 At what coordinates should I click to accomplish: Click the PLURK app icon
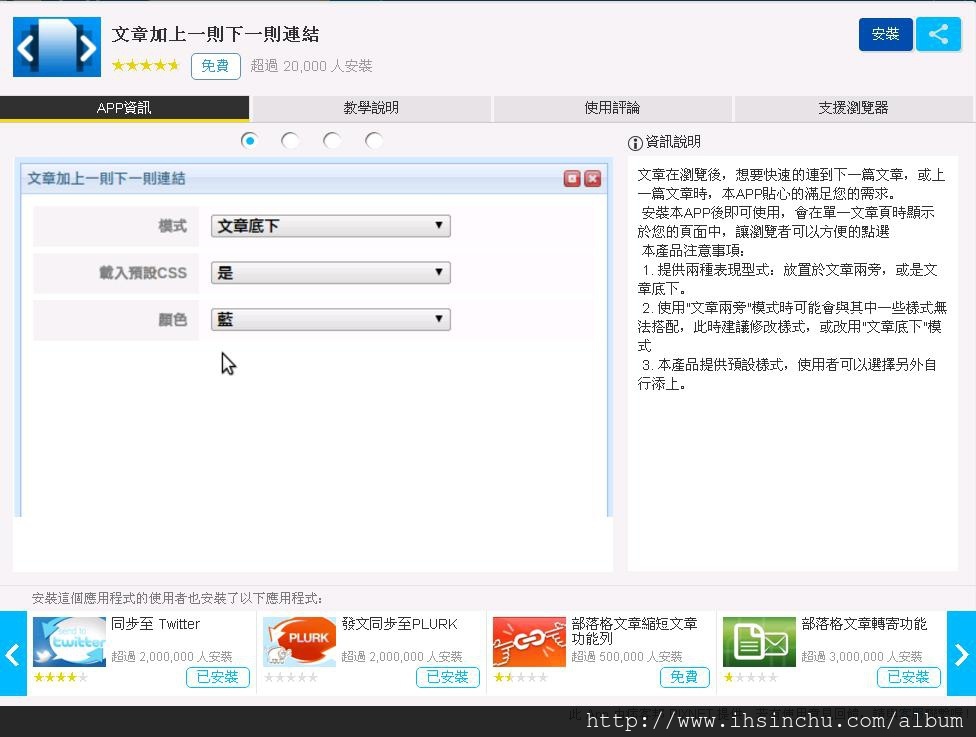(299, 641)
